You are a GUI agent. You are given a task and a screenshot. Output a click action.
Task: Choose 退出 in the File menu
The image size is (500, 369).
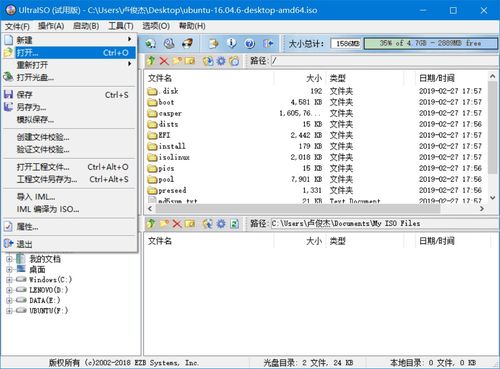pyautogui.click(x=70, y=244)
